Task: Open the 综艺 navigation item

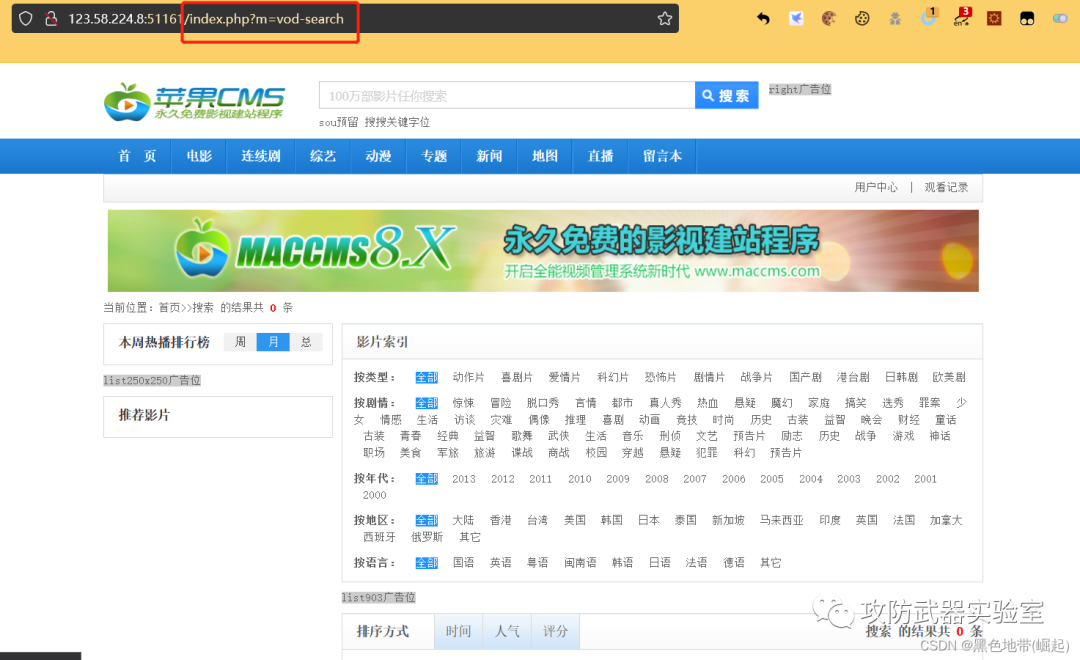Action: (323, 156)
